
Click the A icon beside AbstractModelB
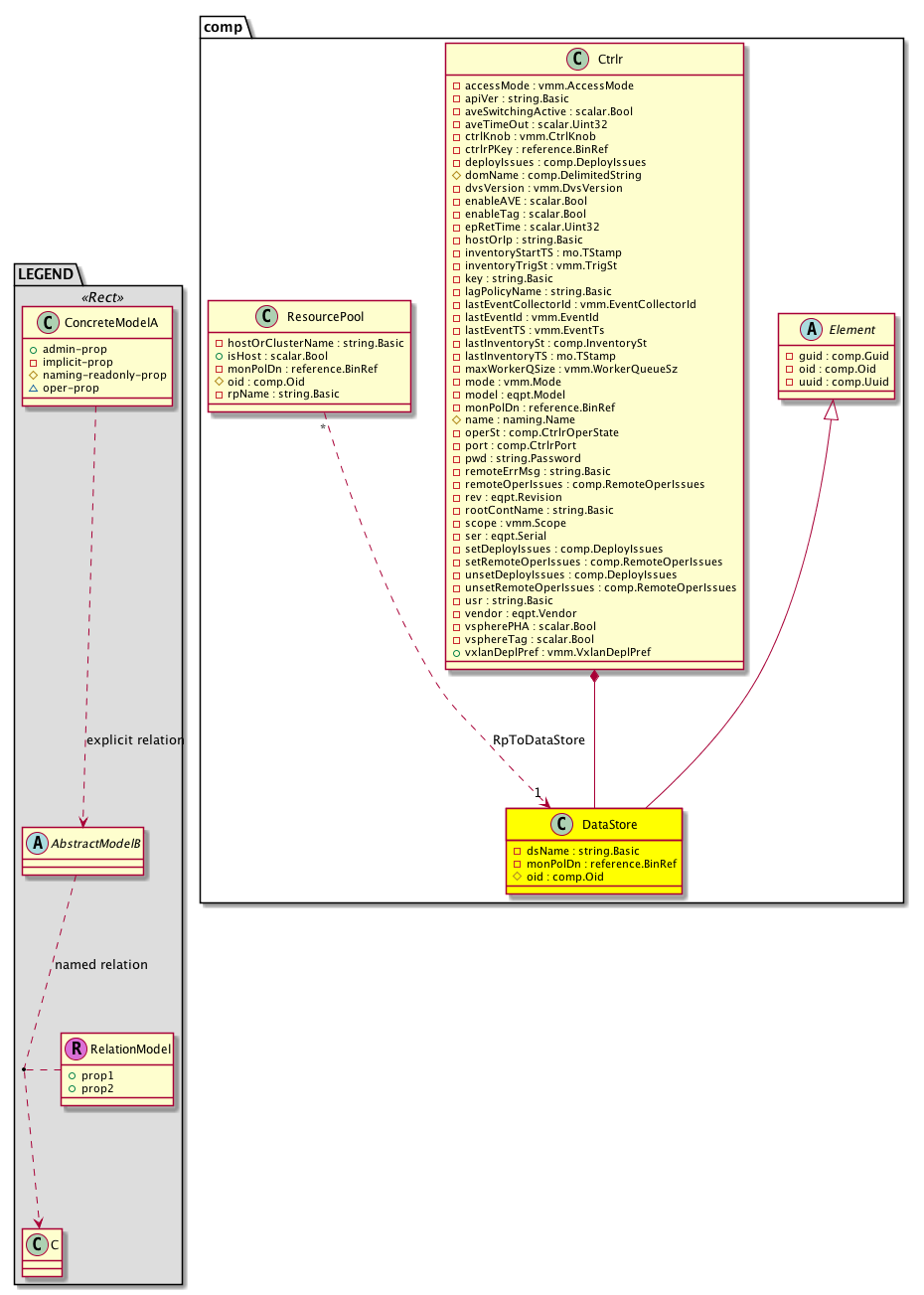(37, 843)
